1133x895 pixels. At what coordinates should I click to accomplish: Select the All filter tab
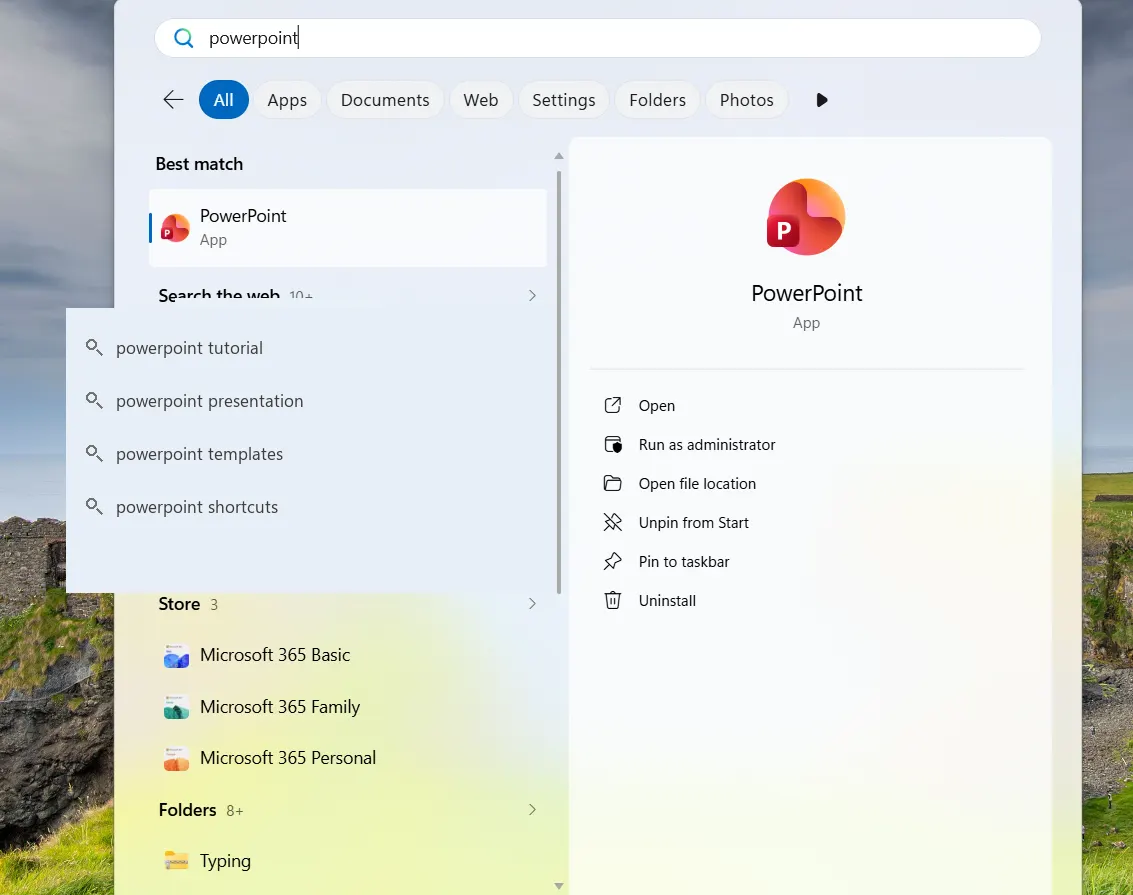pos(224,100)
